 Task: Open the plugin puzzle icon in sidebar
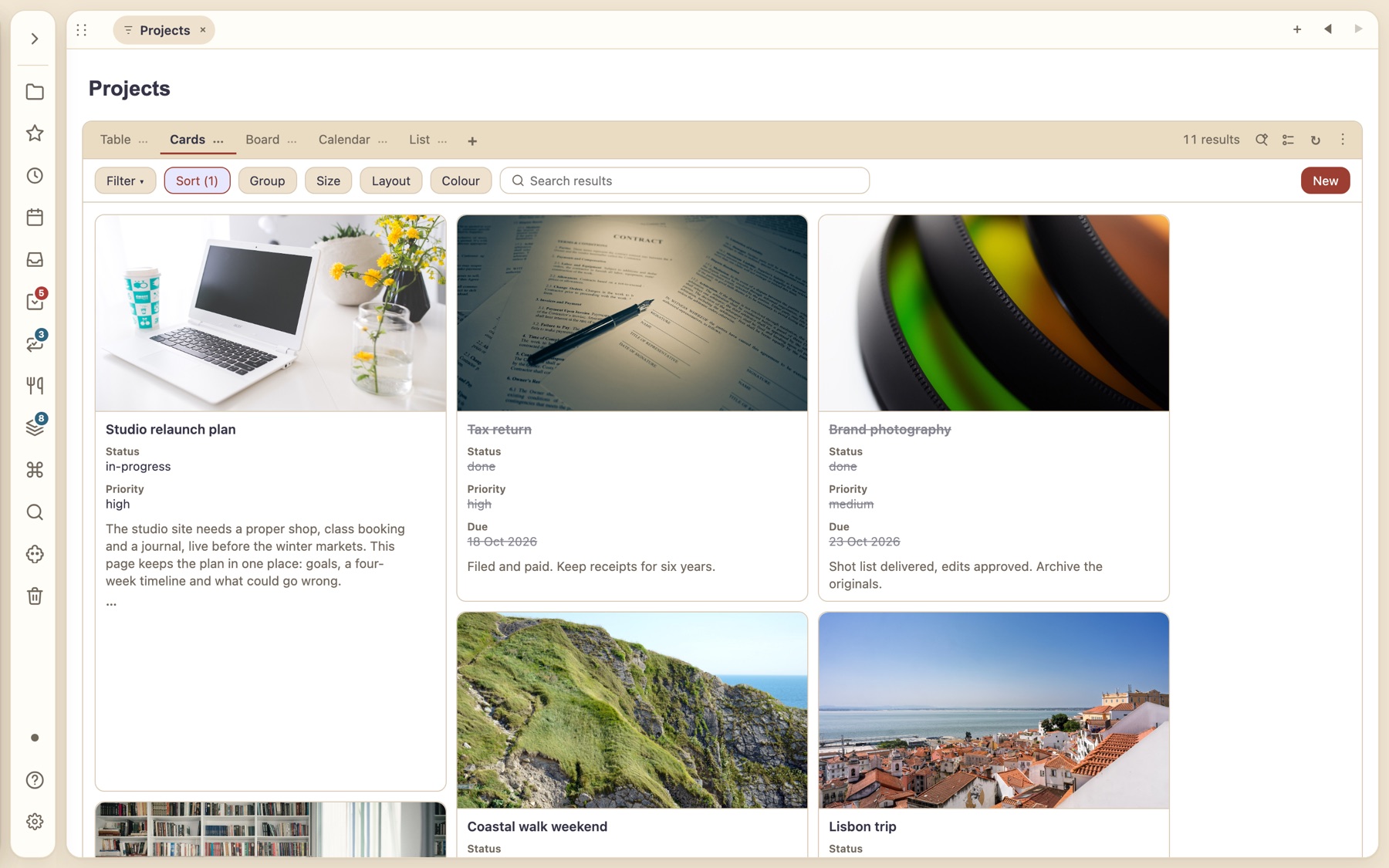[x=35, y=554]
